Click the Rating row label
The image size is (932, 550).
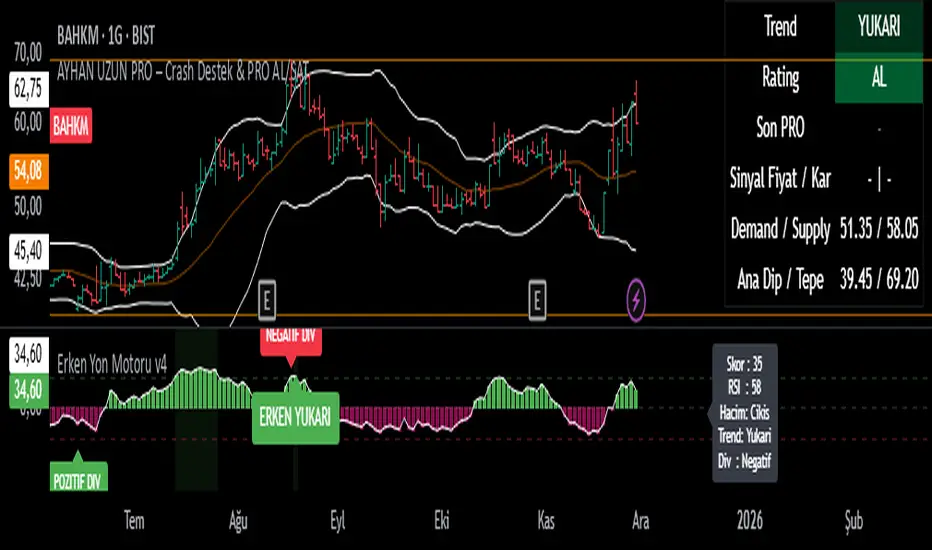coord(780,78)
